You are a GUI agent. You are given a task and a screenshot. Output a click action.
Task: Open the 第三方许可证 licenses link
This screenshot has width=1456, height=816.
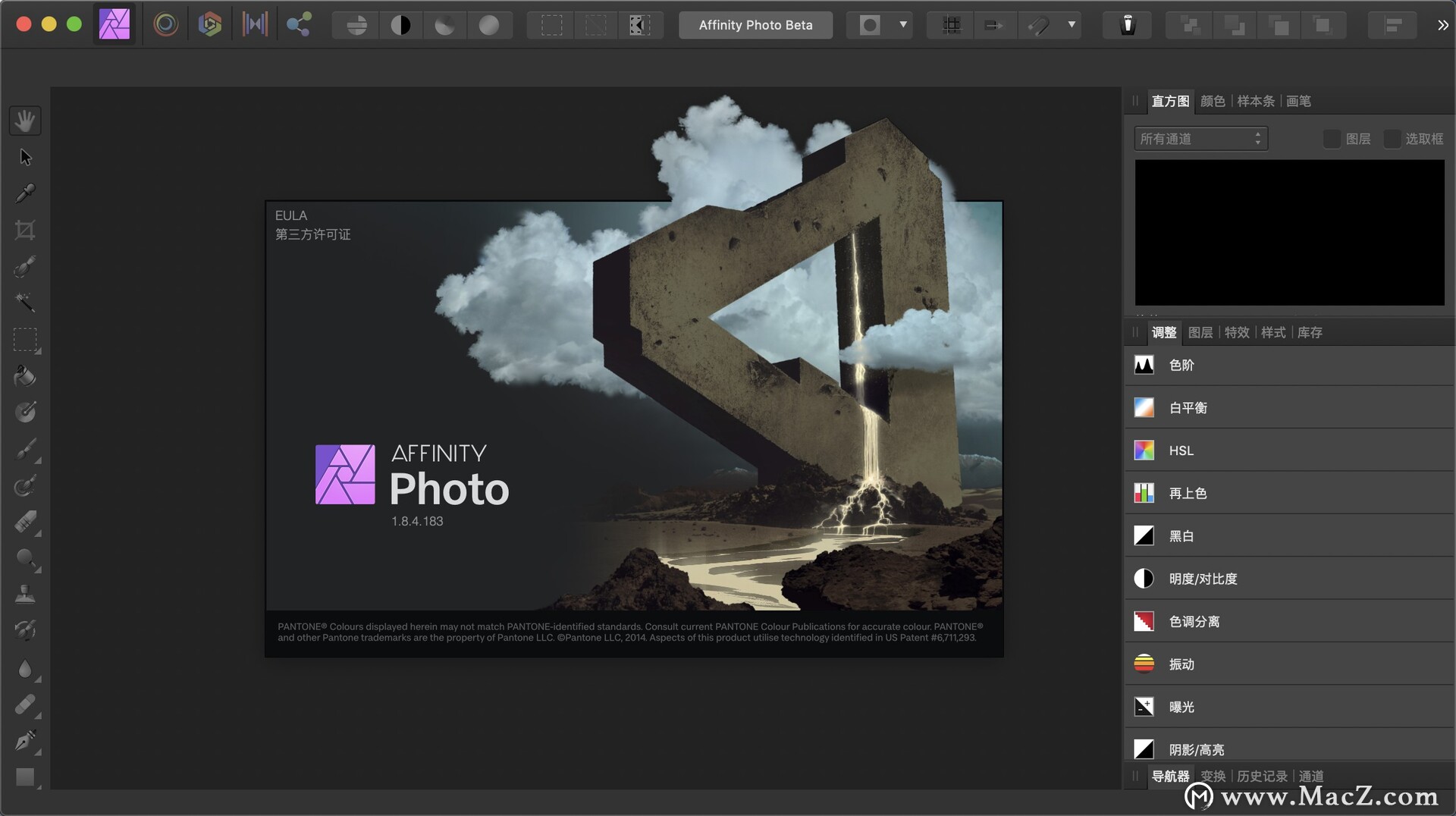click(x=312, y=234)
